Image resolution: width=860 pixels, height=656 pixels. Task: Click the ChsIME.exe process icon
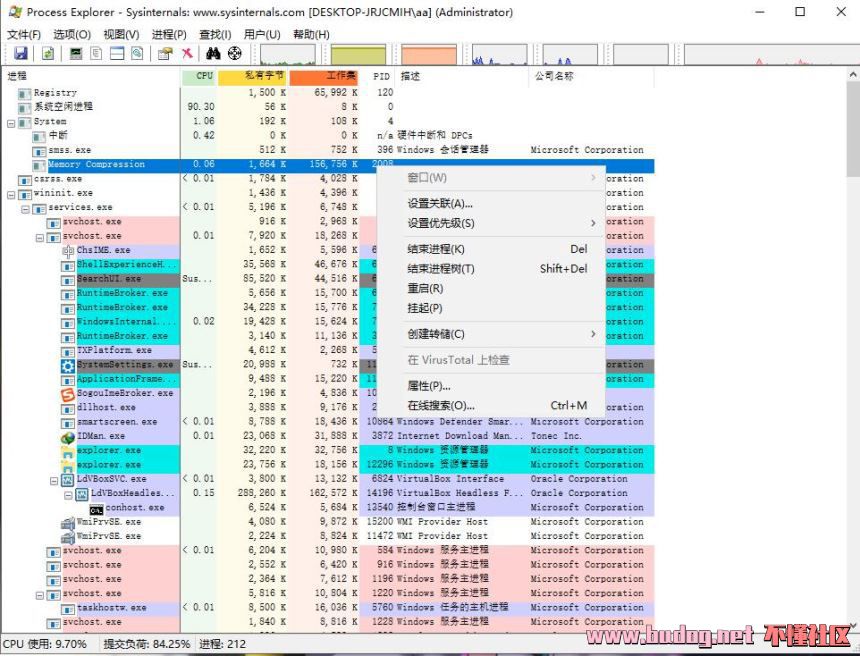click(x=67, y=251)
